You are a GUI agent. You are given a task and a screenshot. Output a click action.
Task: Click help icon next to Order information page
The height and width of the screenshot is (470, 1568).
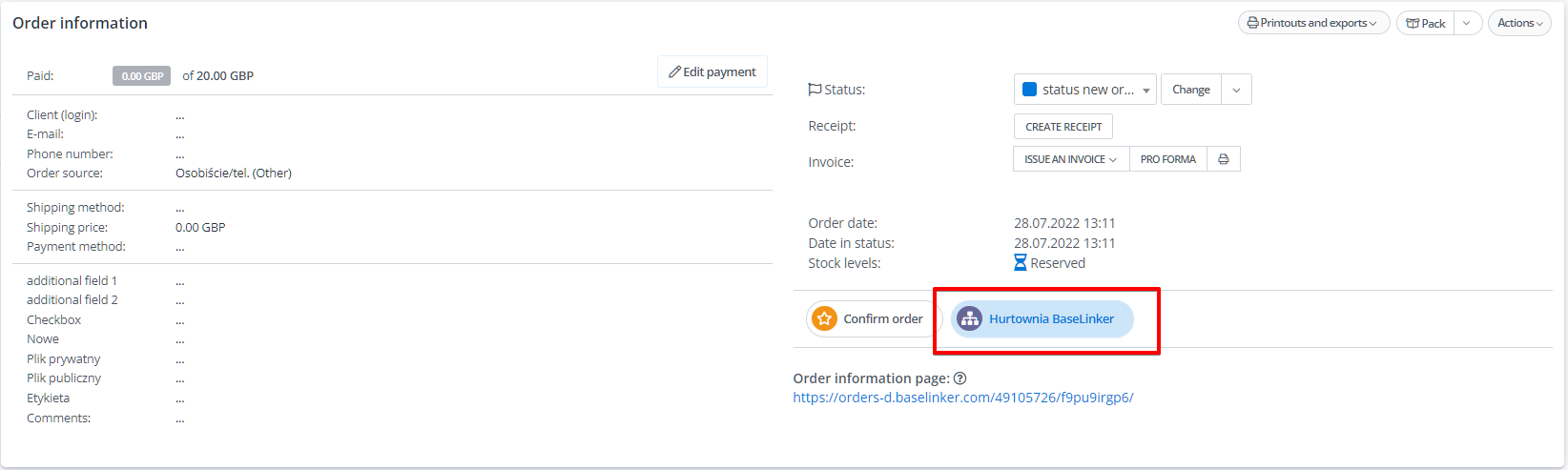(x=959, y=378)
